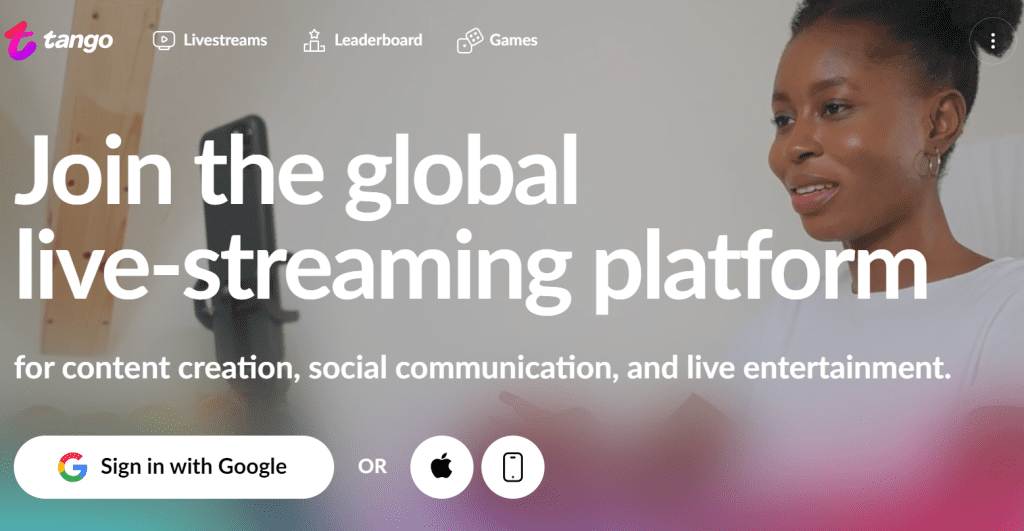Sign in using the Apple icon button
The height and width of the screenshot is (531, 1024).
(441, 467)
